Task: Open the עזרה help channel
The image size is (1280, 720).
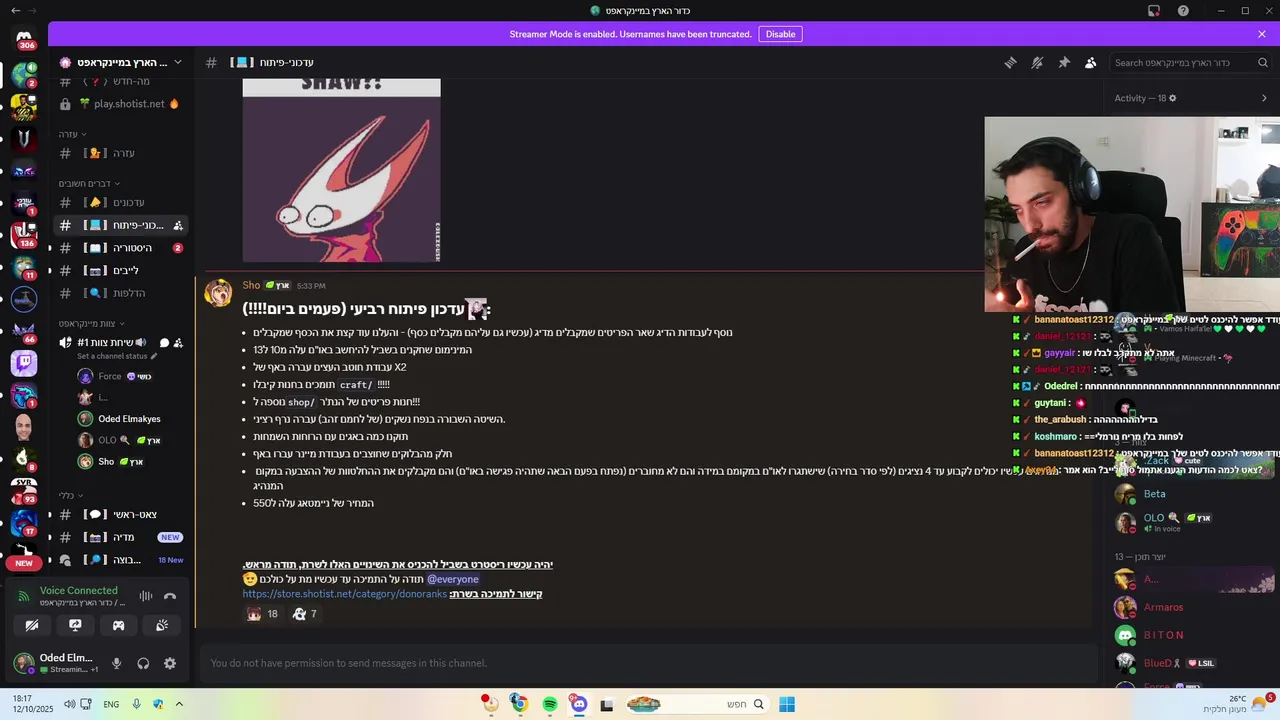Action: click(121, 153)
